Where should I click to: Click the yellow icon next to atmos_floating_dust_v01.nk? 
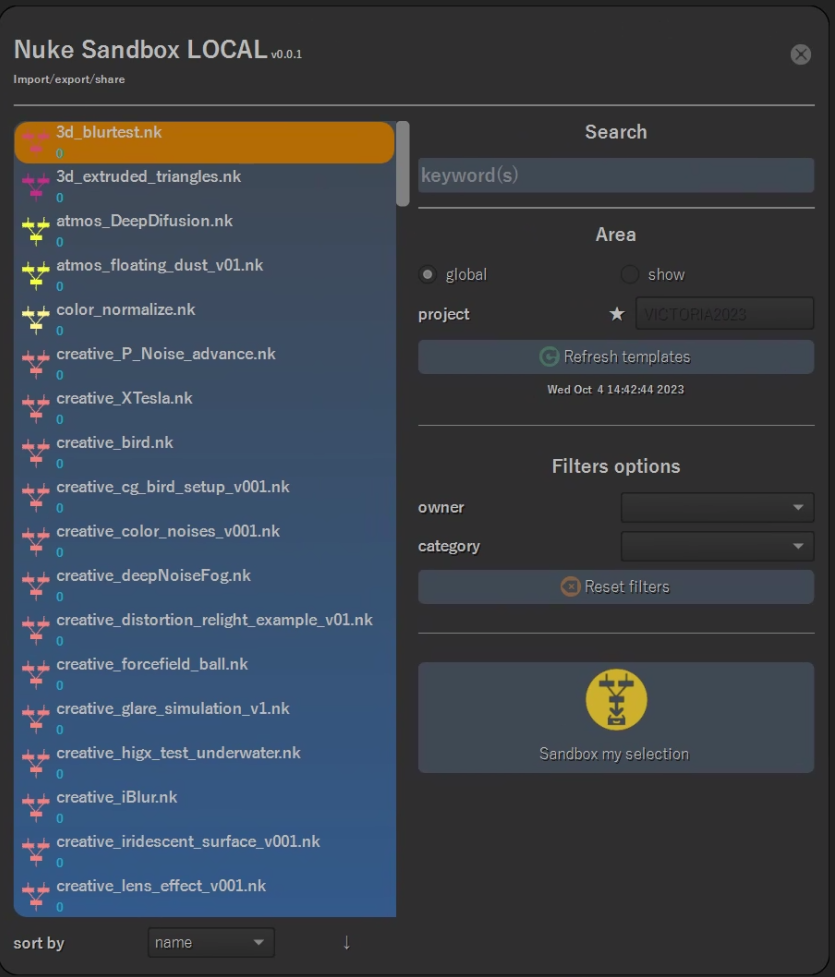35,274
